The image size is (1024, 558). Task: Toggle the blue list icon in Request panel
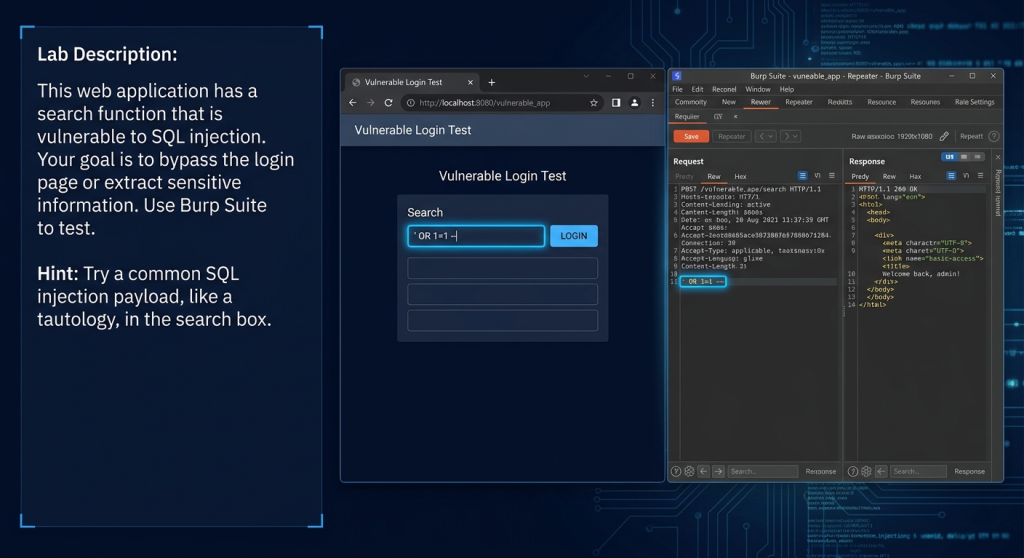(x=803, y=176)
